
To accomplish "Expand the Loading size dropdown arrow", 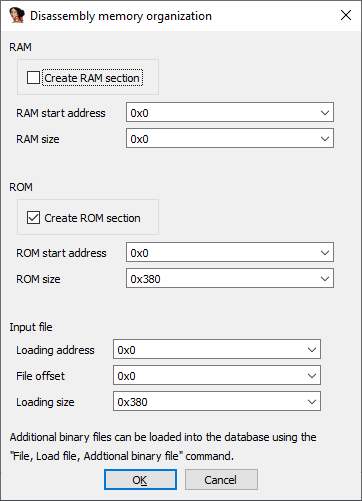I will [x=312, y=402].
